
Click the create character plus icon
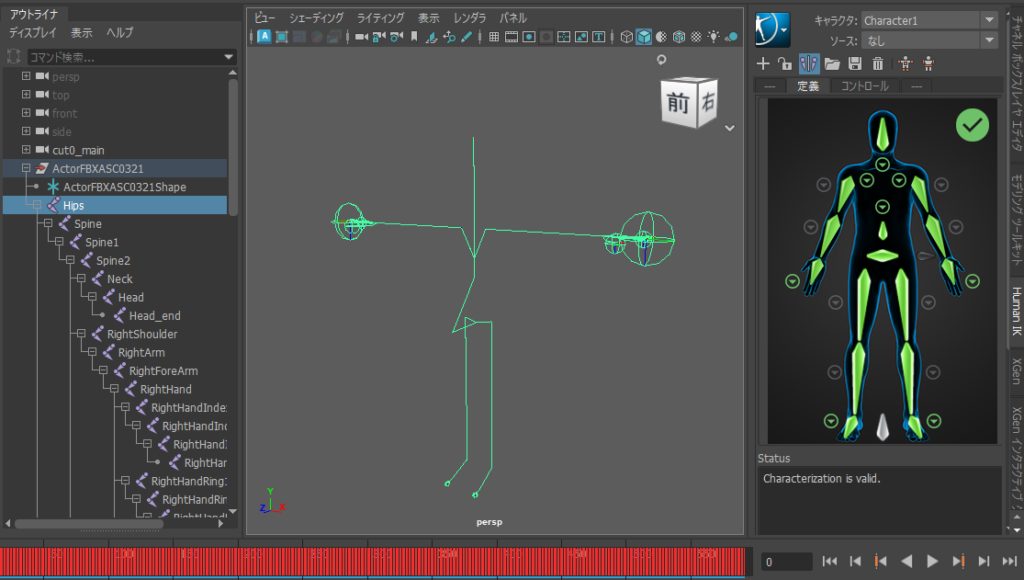(x=763, y=64)
